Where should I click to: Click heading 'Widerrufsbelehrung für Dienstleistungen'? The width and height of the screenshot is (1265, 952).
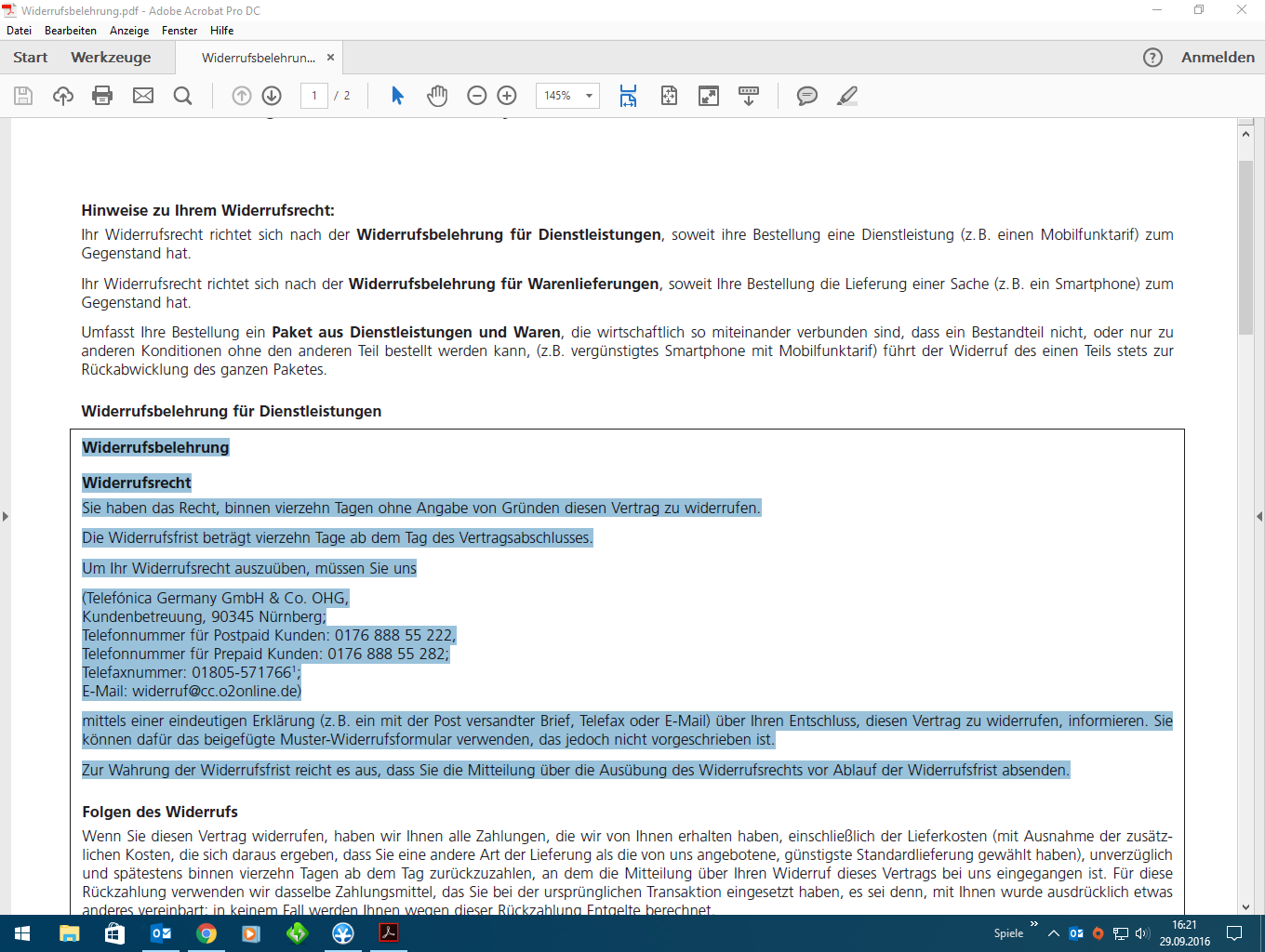tap(232, 411)
